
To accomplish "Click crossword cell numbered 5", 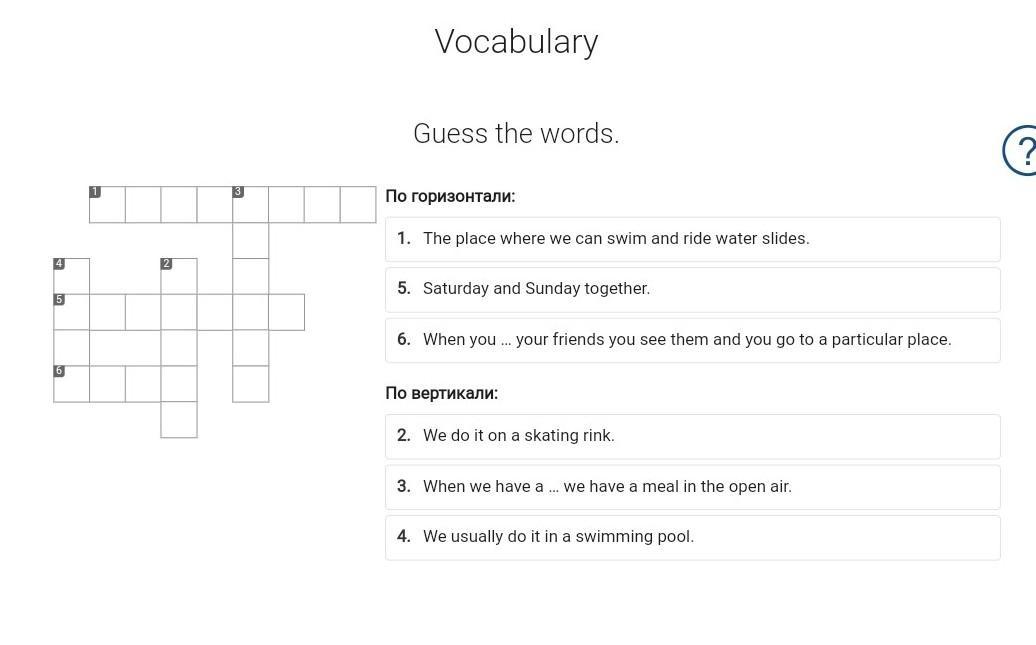I will [71, 312].
